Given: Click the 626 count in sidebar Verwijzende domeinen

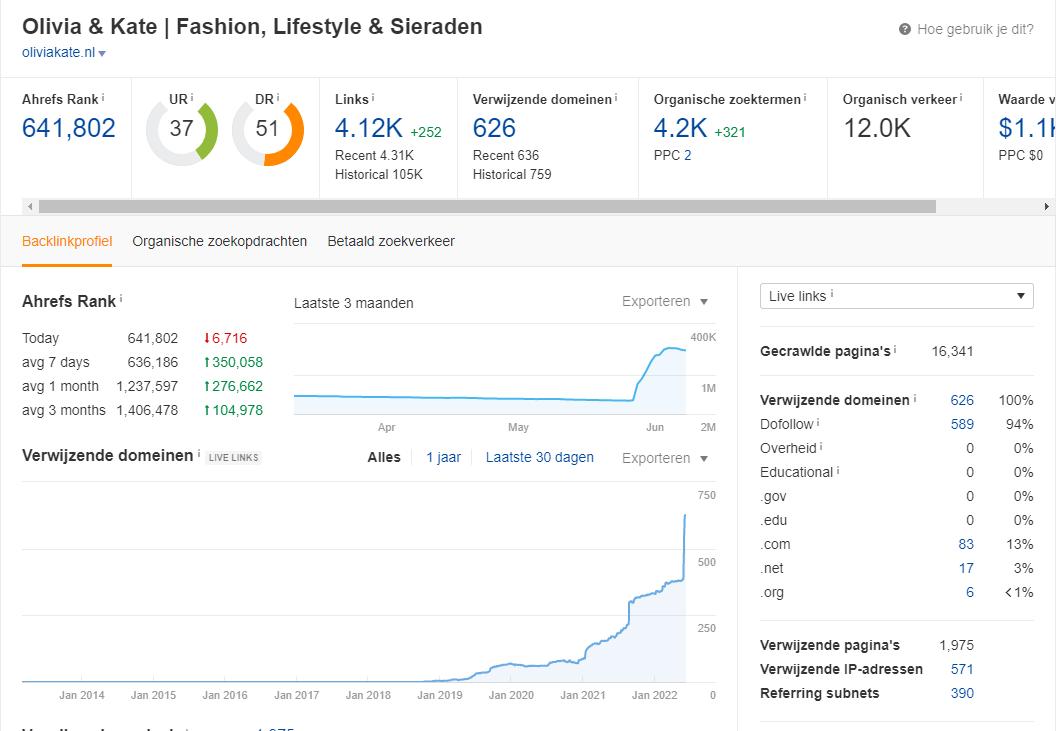Looking at the screenshot, I should (x=962, y=400).
